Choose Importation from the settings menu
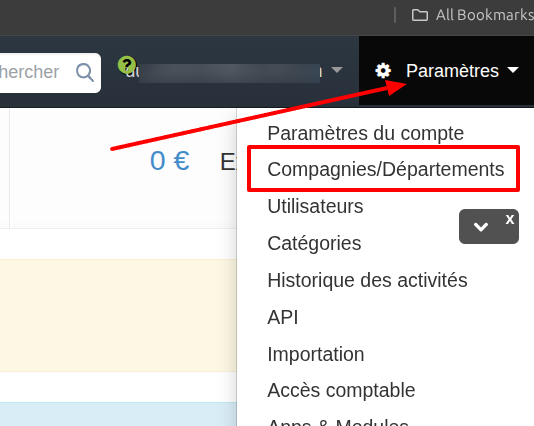Viewport: 534px width, 426px height. point(316,354)
